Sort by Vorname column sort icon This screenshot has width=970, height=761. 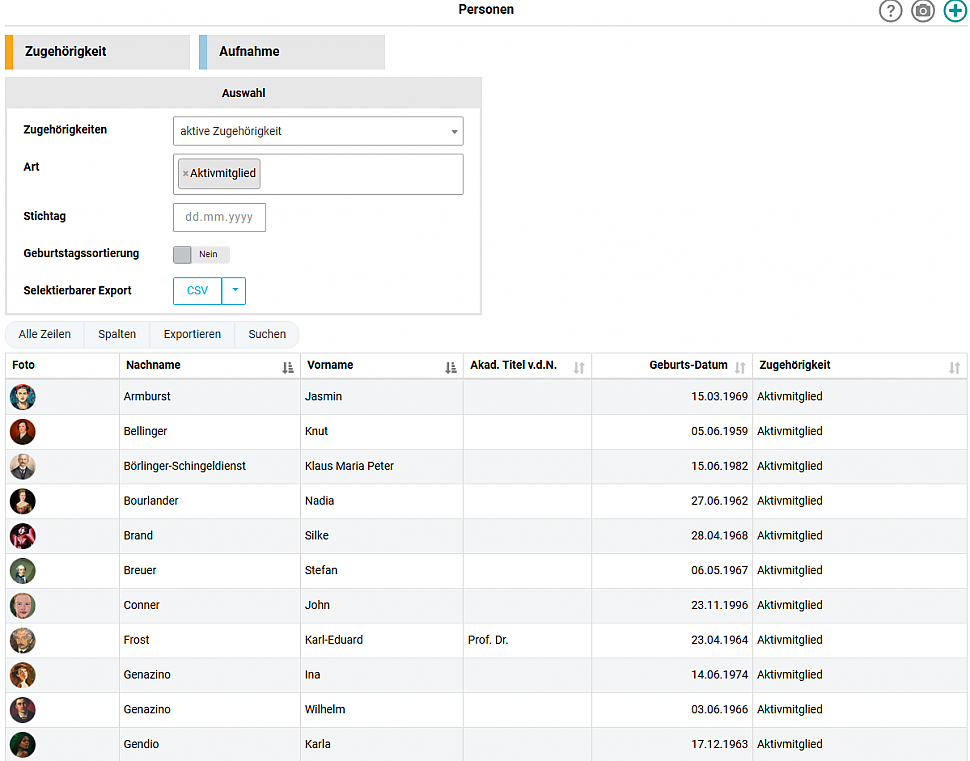[x=451, y=367]
